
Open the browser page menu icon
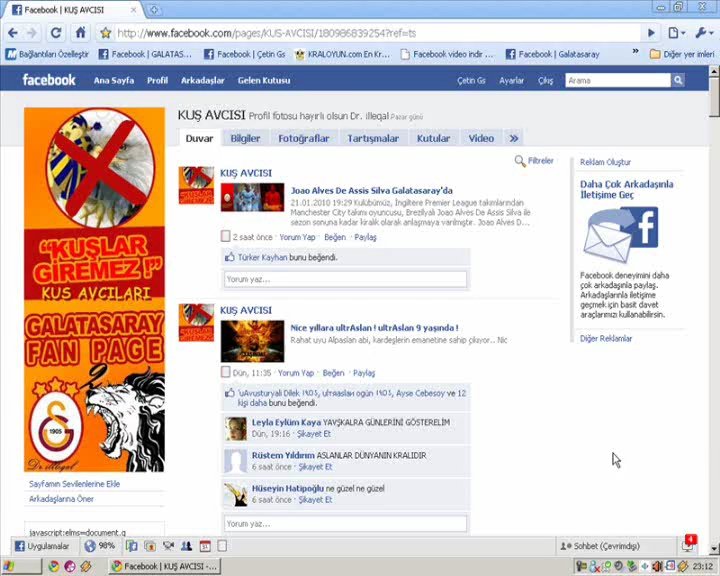[677, 33]
